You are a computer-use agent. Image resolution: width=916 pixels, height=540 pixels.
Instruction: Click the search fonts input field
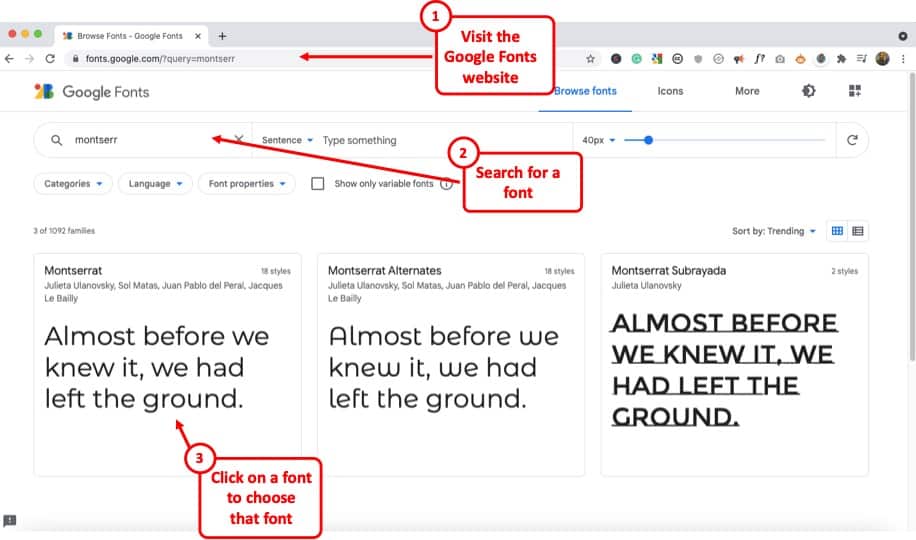pos(143,140)
